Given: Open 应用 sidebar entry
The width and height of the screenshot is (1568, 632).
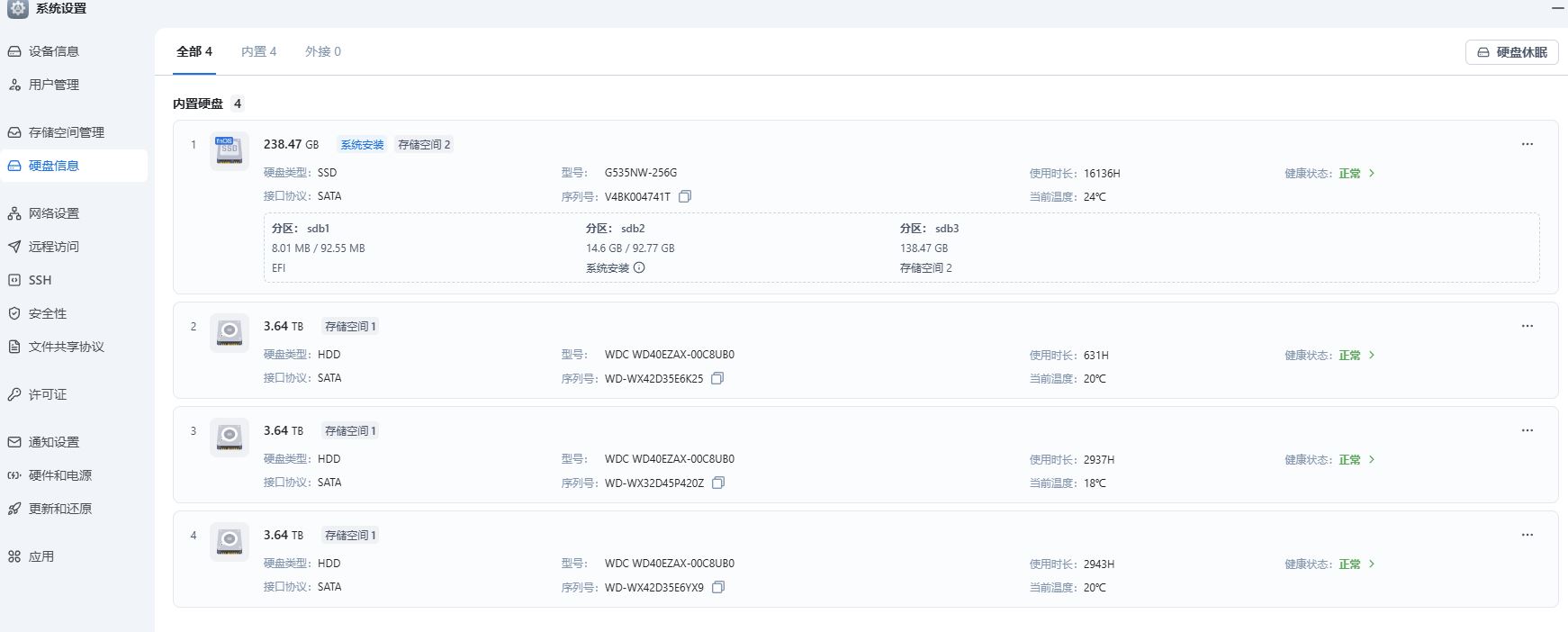Looking at the screenshot, I should pos(74,556).
